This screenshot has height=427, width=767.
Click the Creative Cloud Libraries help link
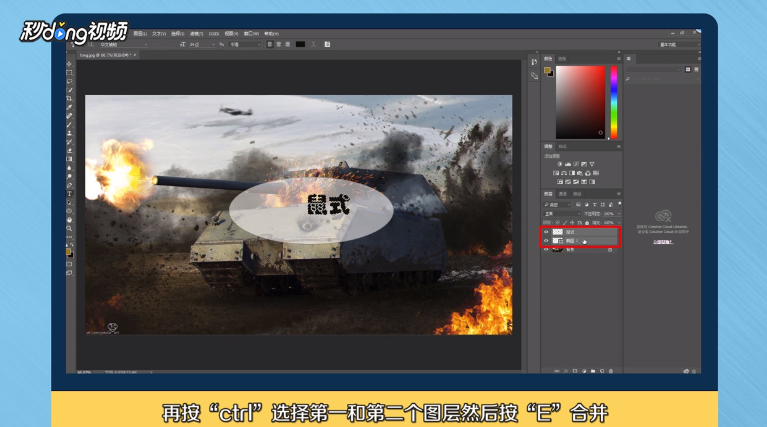tap(663, 242)
